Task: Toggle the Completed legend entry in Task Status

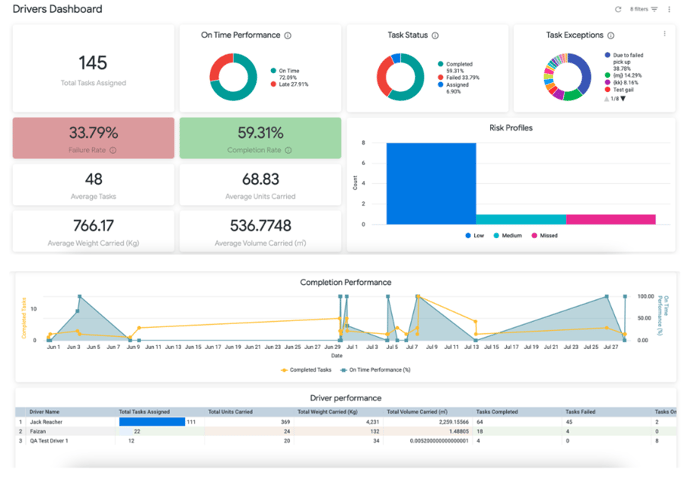Action: click(x=455, y=67)
